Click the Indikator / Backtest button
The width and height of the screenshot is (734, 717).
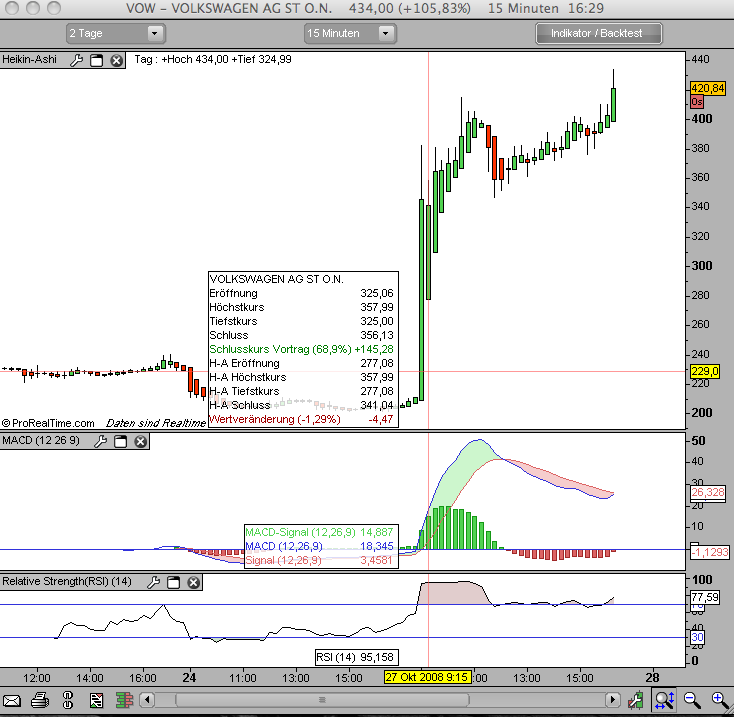[599, 33]
